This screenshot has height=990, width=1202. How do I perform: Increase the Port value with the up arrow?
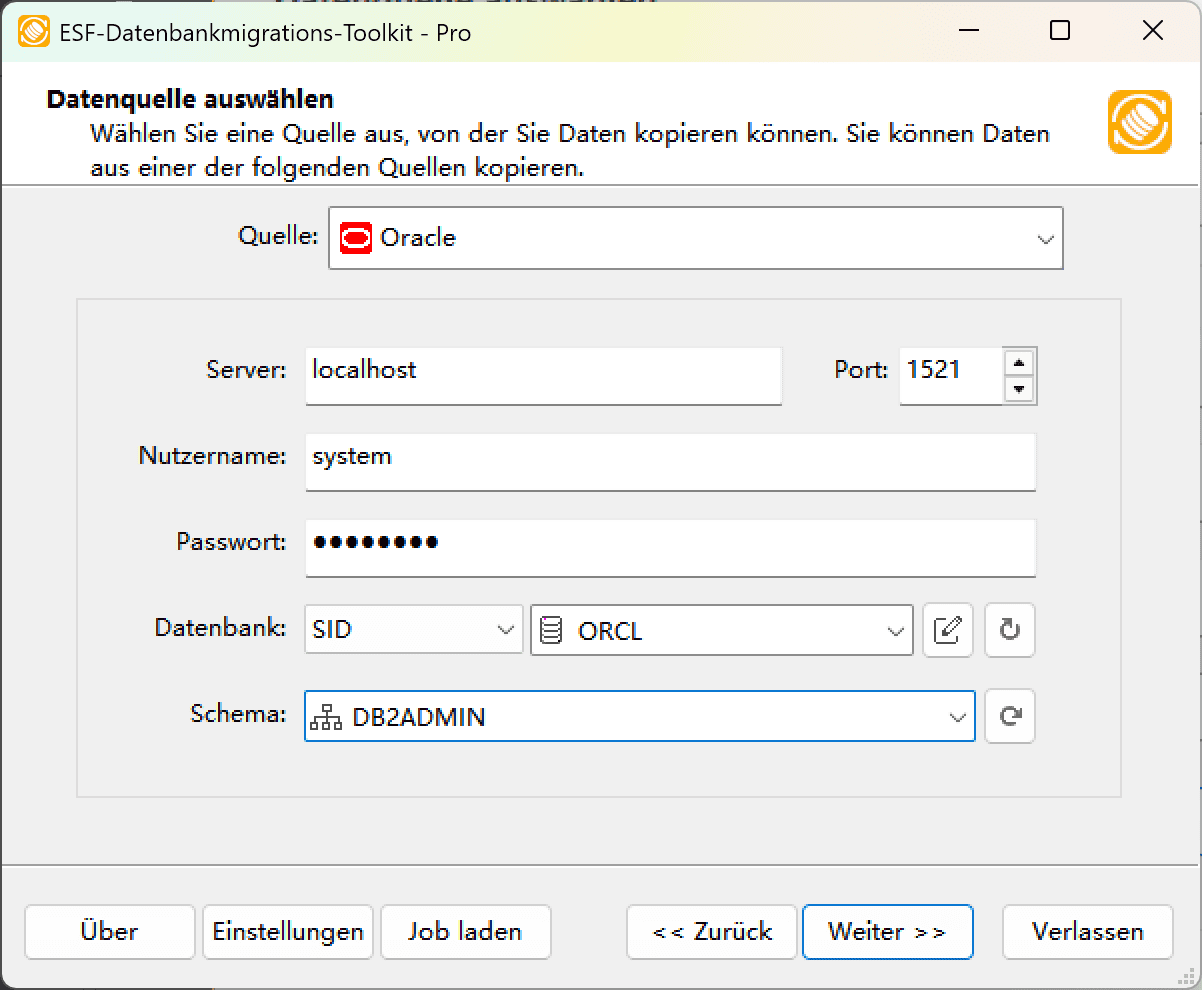[x=1020, y=364]
